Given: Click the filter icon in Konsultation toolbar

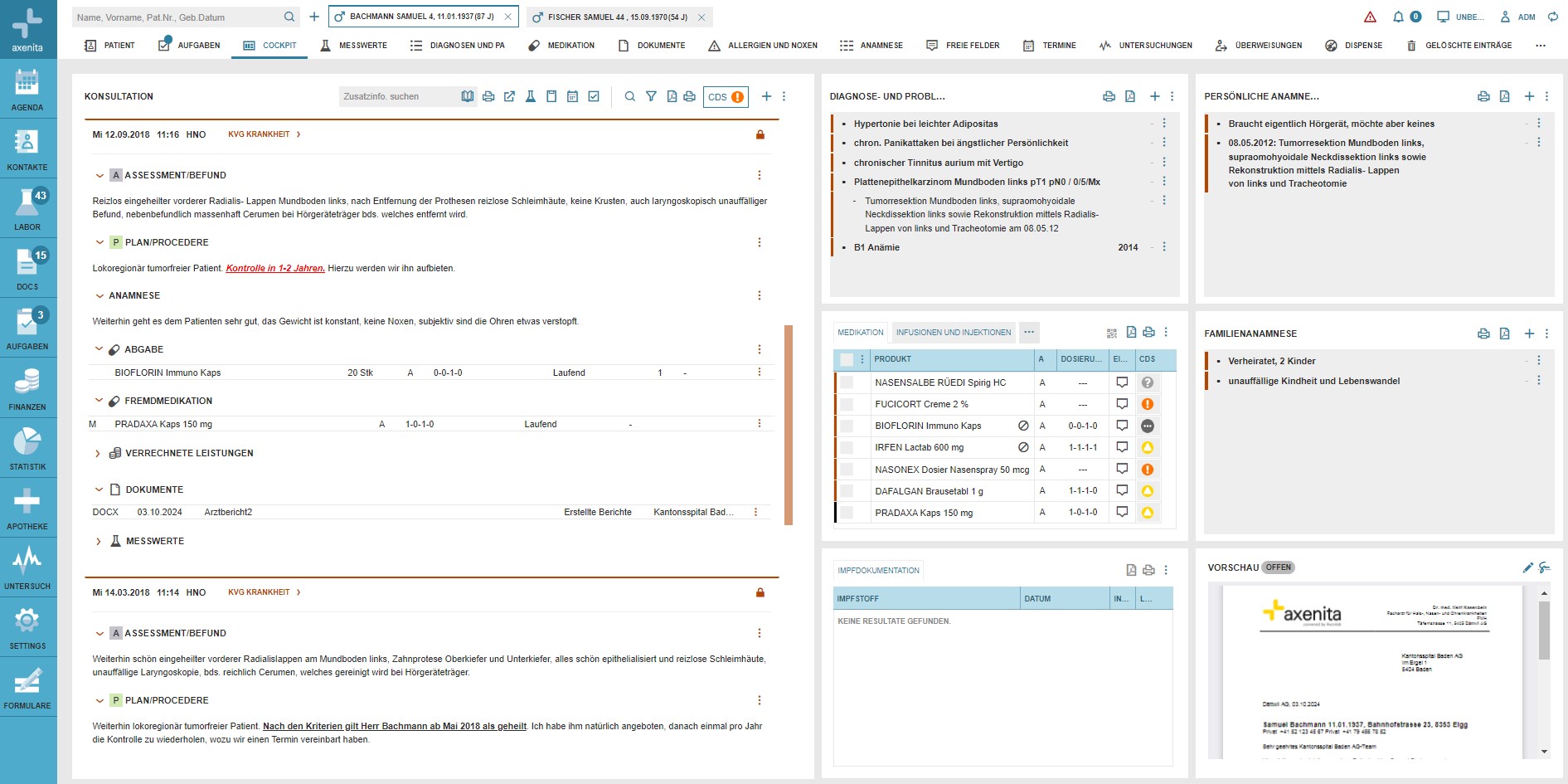Looking at the screenshot, I should 651,96.
